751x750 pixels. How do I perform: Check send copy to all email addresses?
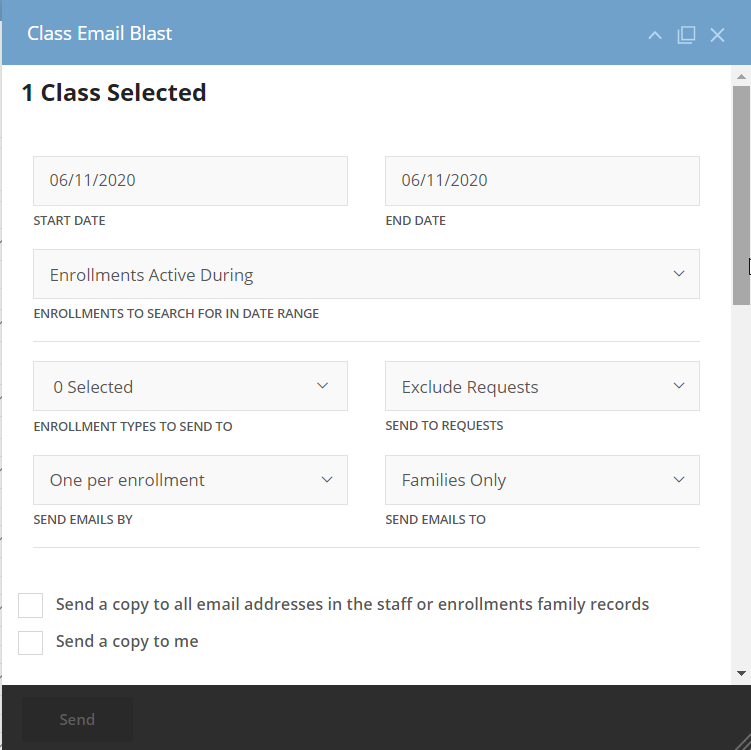coord(31,605)
